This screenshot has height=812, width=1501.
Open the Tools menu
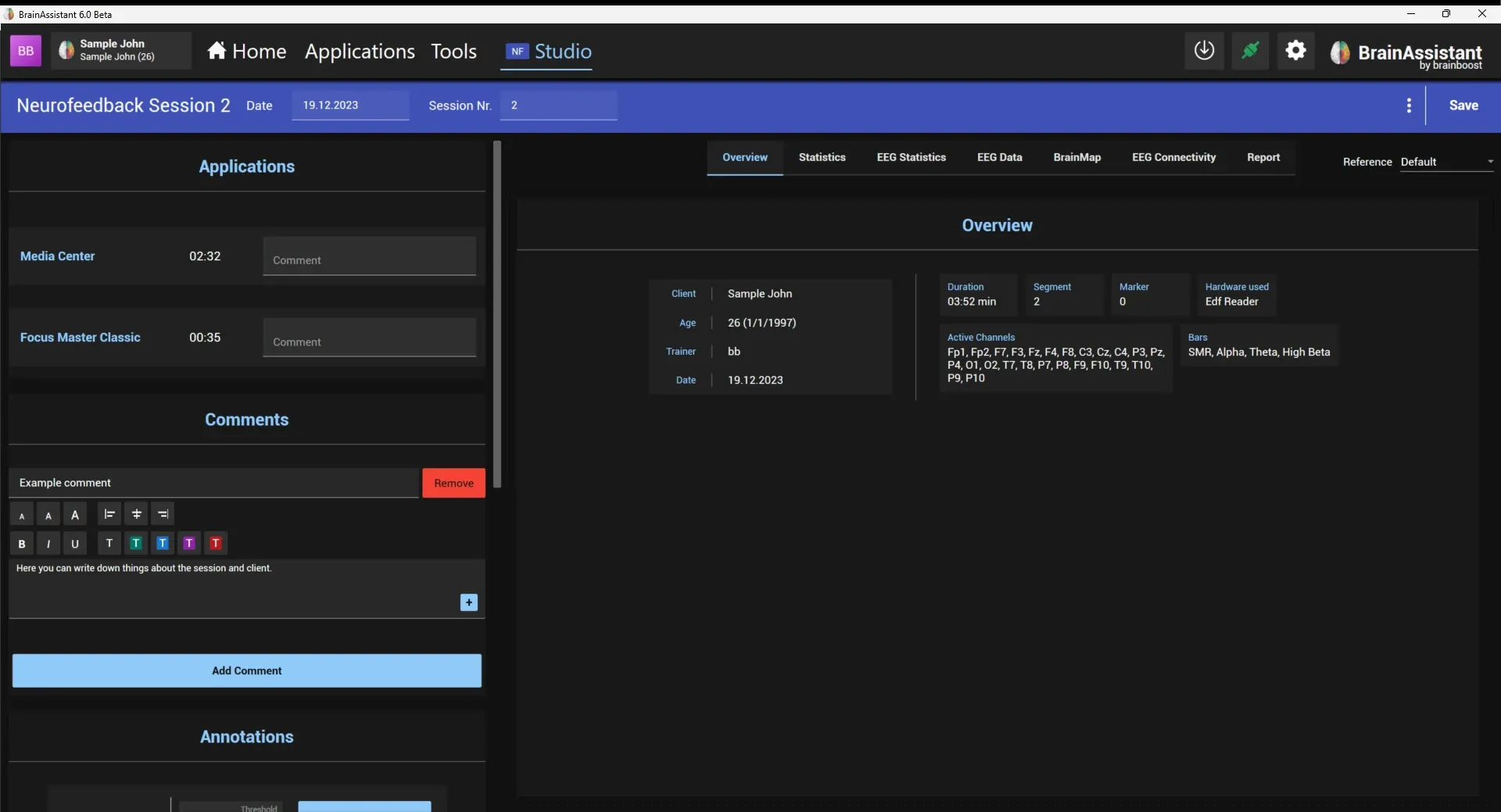(453, 52)
